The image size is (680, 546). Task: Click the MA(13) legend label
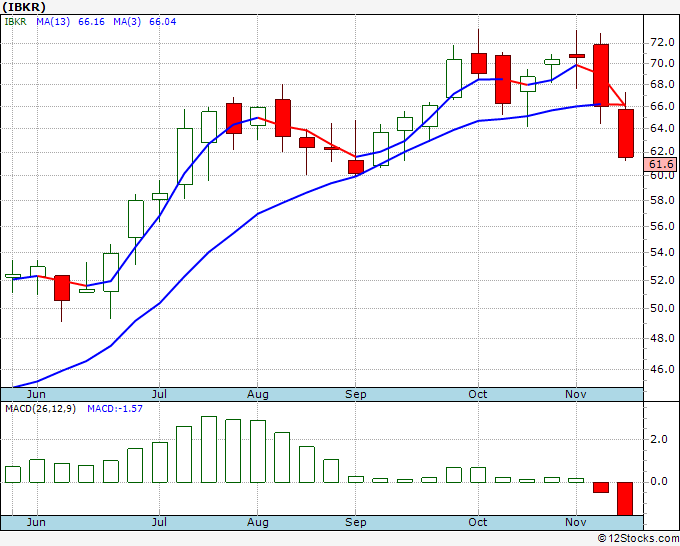[53, 22]
